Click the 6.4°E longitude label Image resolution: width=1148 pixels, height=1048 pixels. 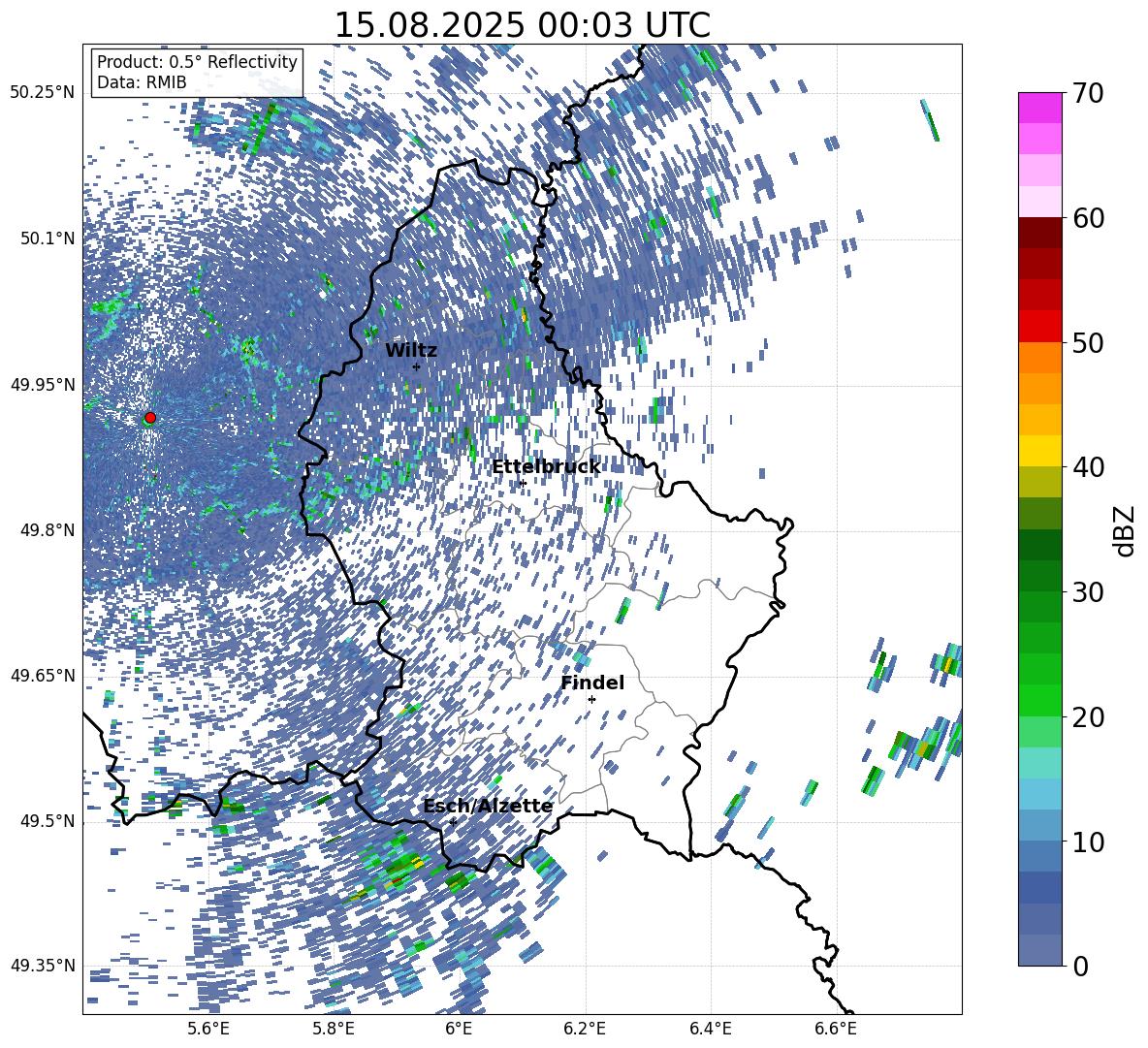click(711, 1029)
